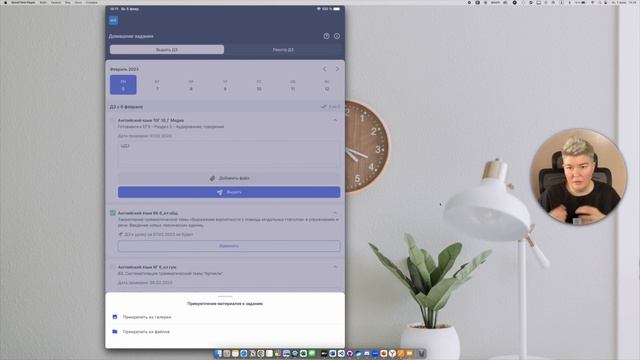Click the paperclip icon on Добавить файл
Screen dimensions: 640x360
(x=212, y=178)
